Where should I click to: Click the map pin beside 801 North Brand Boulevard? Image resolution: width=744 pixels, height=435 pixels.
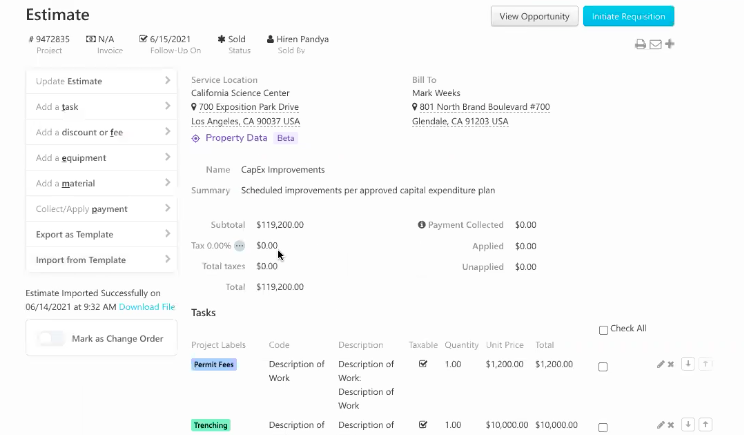(415, 107)
